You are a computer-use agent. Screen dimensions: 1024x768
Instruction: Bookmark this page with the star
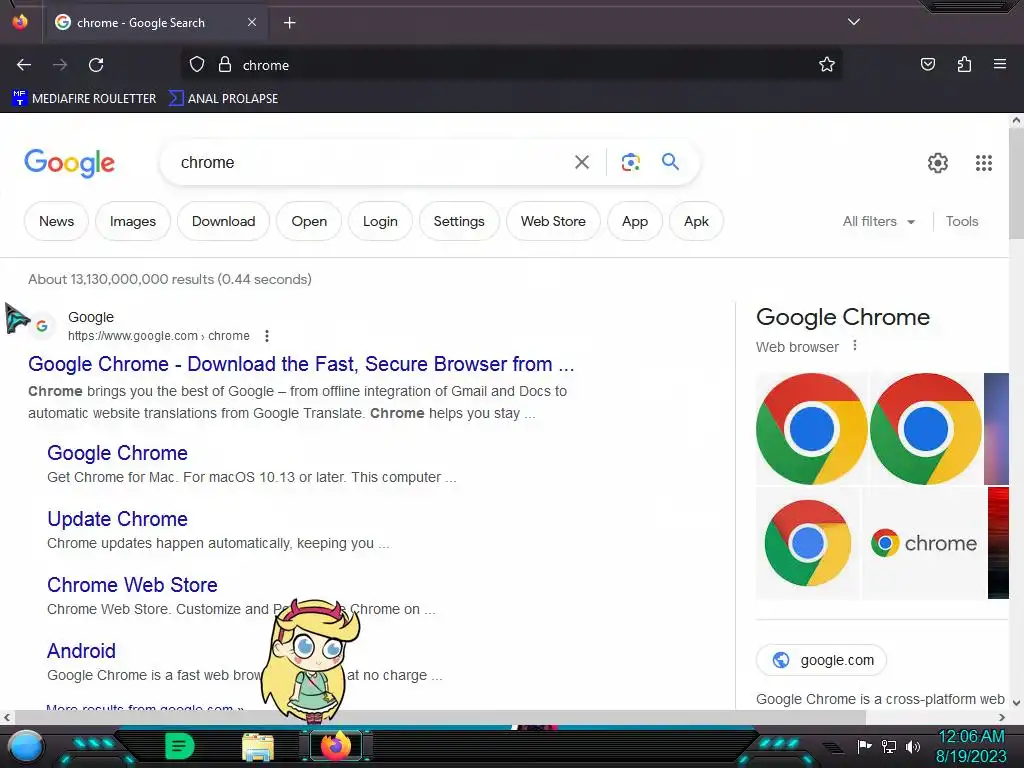coord(827,65)
